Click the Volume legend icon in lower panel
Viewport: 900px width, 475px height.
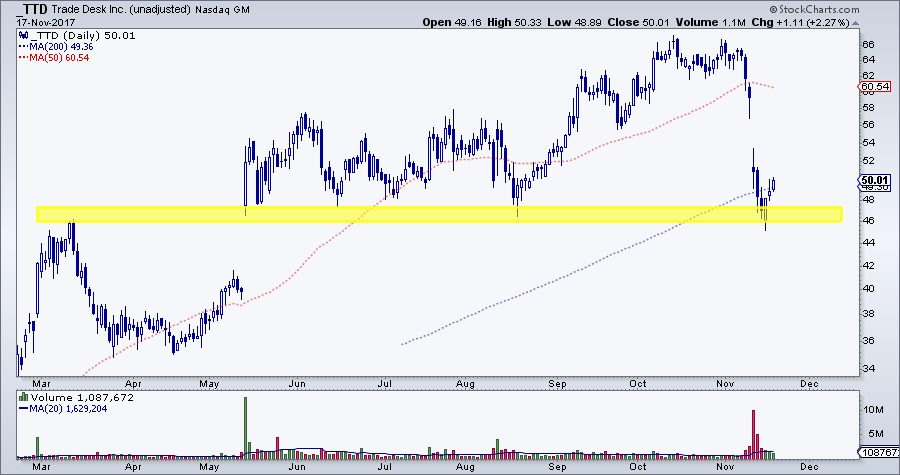click(x=23, y=398)
